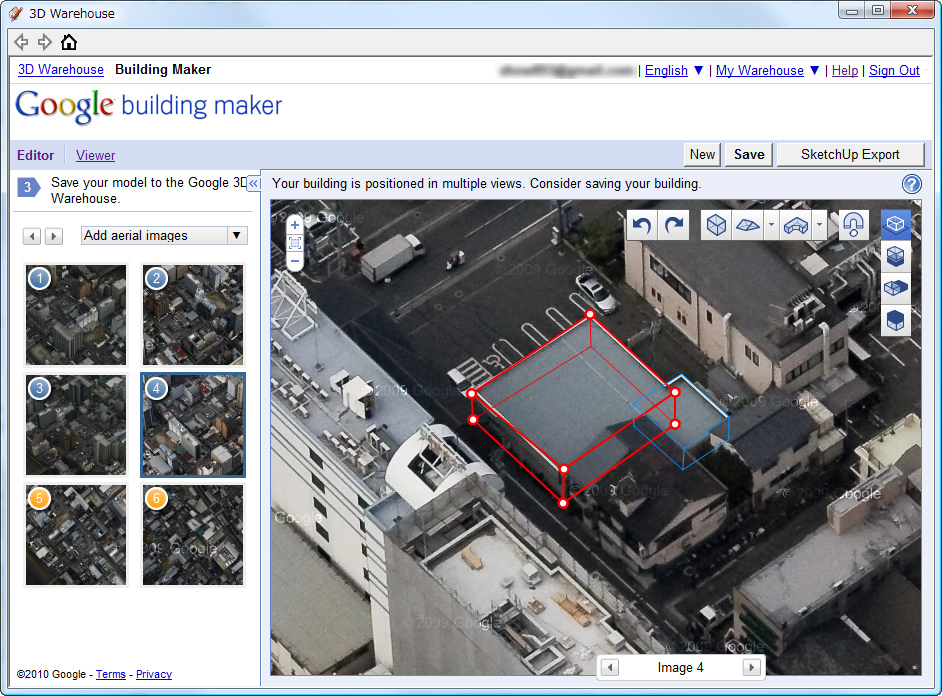Select the second block display mode
Image resolution: width=942 pixels, height=696 pixels.
(895, 256)
